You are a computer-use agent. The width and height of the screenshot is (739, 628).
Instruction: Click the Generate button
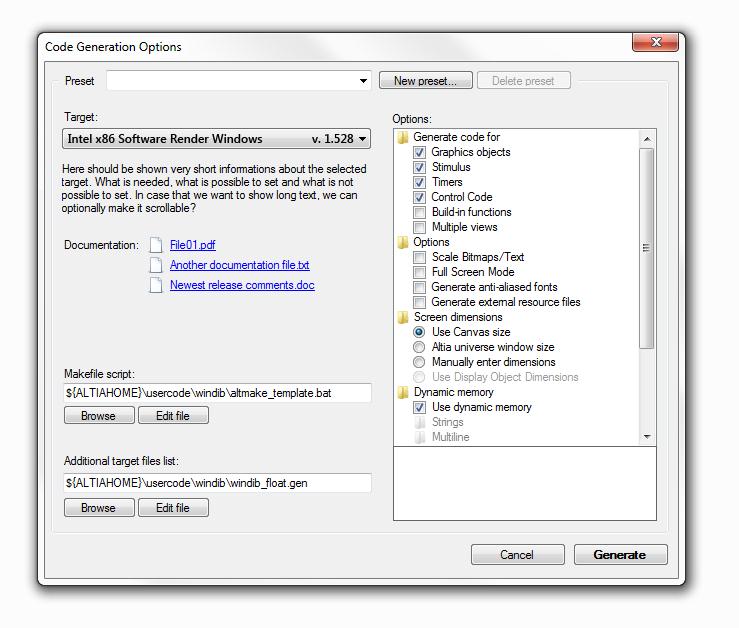(620, 555)
